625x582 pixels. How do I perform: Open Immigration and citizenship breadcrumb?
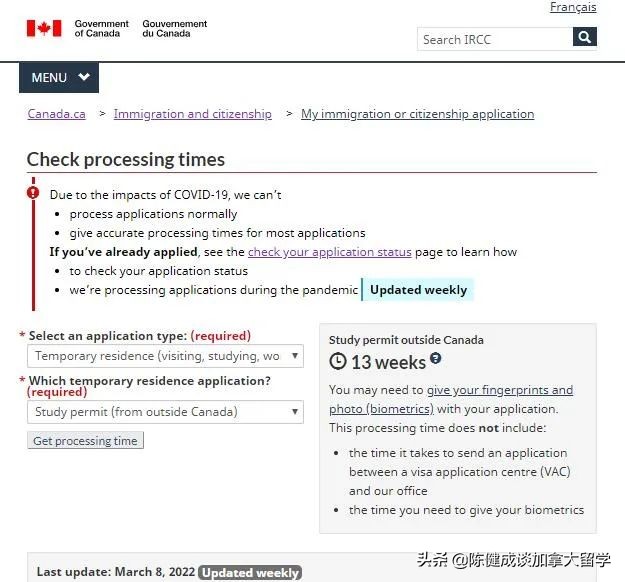pos(192,114)
